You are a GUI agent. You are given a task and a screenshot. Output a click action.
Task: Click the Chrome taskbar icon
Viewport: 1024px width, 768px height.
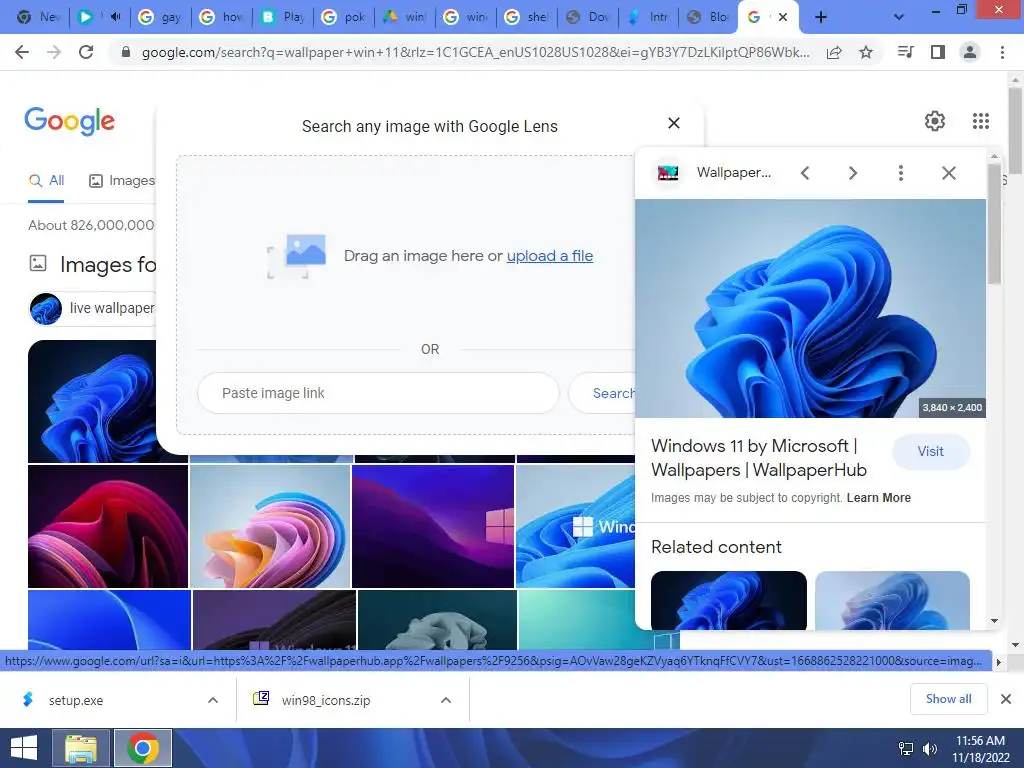tap(143, 748)
